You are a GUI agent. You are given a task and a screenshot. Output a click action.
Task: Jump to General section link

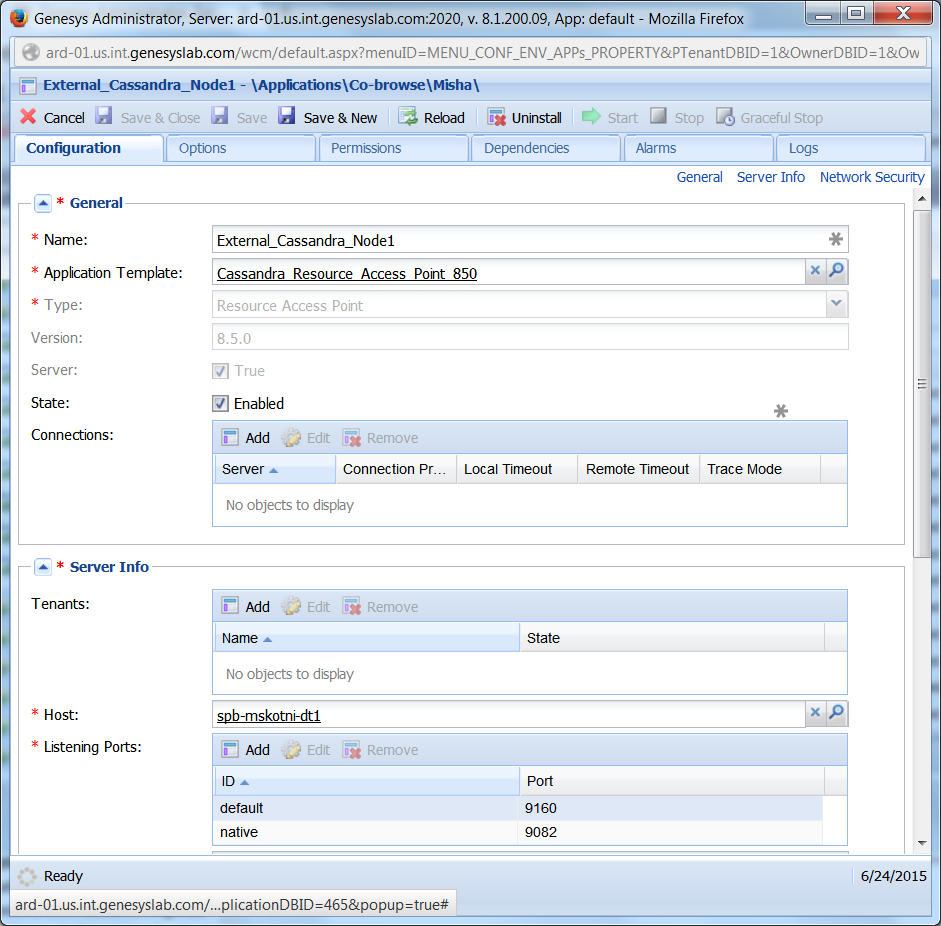(x=699, y=177)
